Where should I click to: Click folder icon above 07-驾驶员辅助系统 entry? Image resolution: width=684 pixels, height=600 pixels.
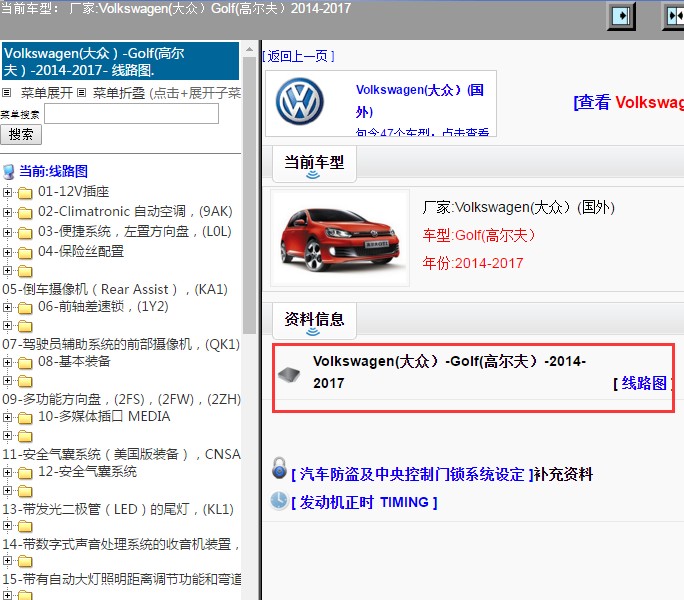[25, 326]
